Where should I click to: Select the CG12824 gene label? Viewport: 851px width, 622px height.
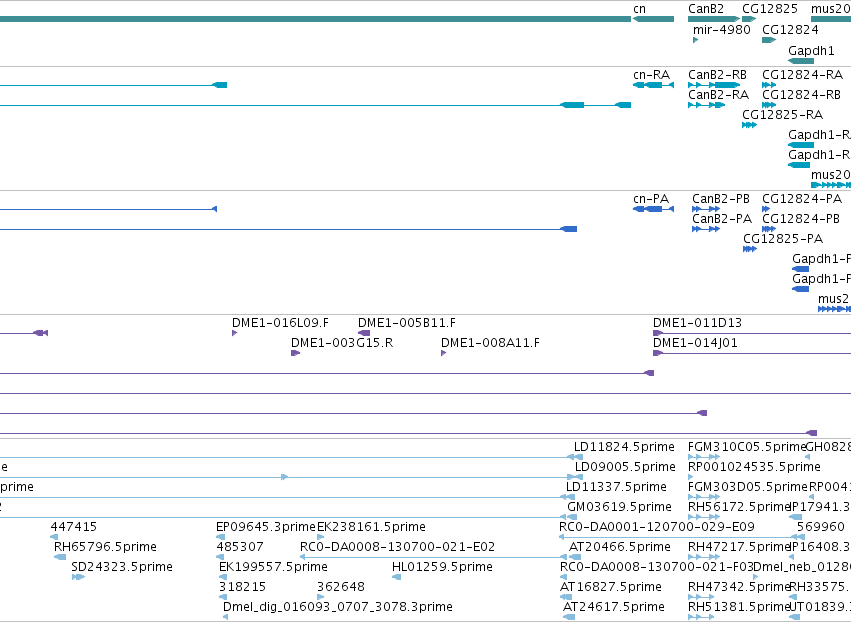[x=790, y=29]
